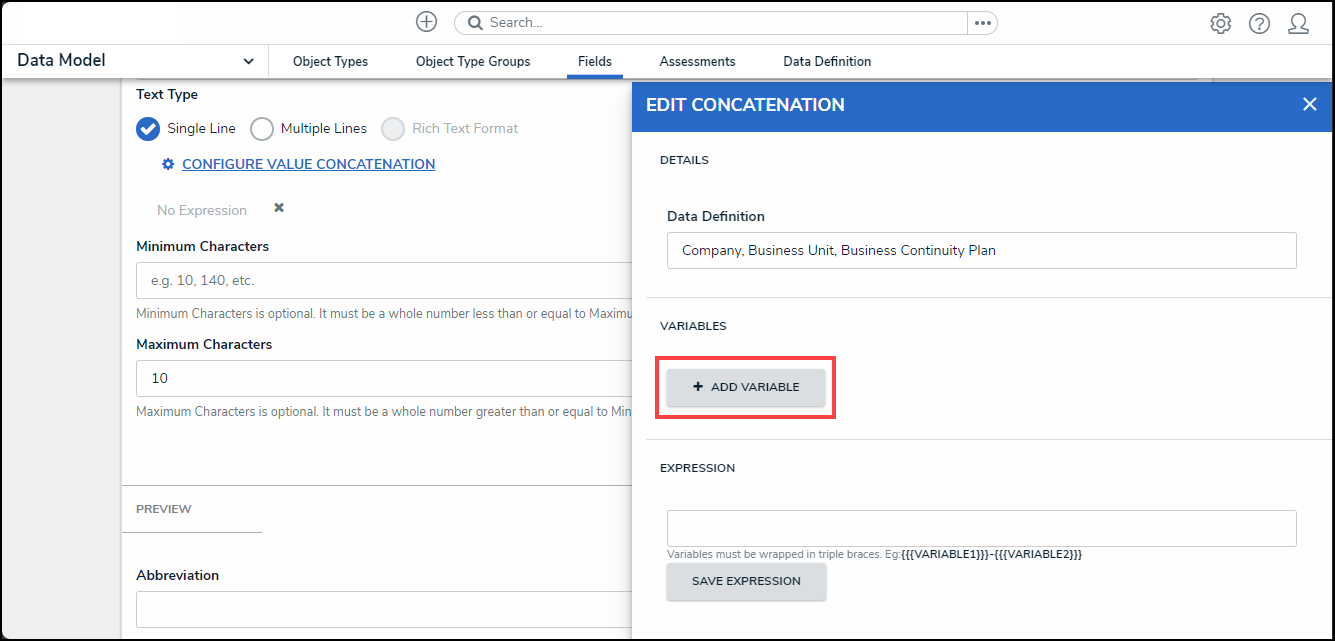
Task: Open the Object Type Groups tab
Action: 473,62
